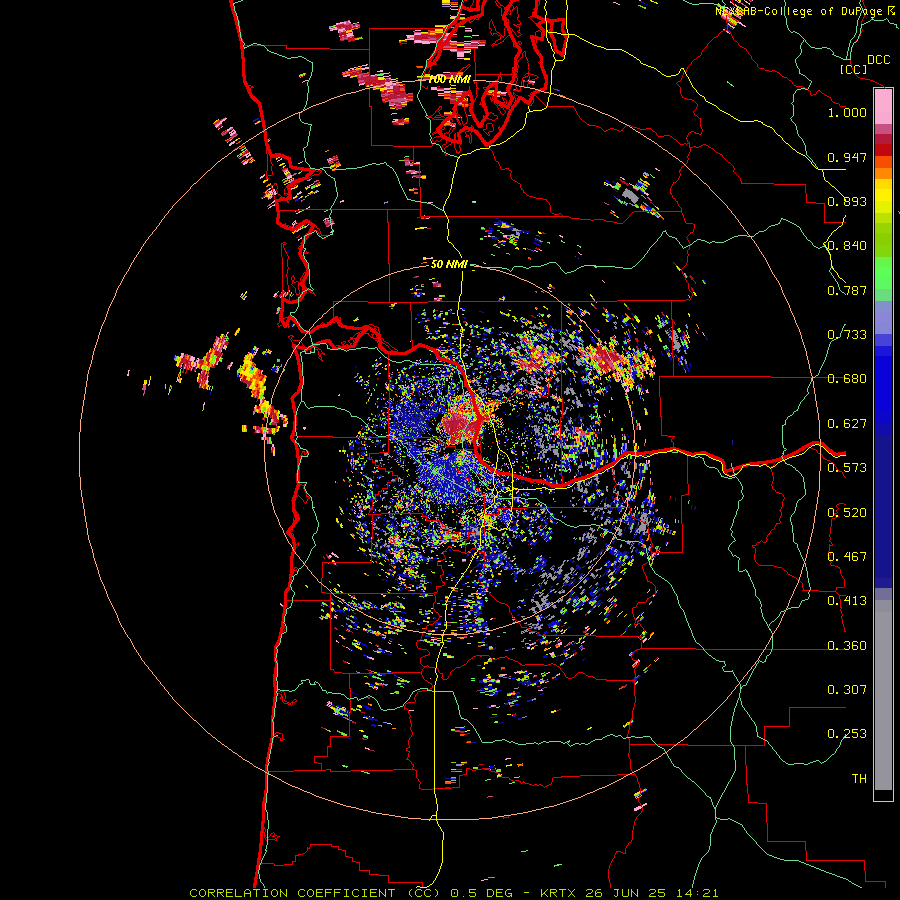Image resolution: width=900 pixels, height=900 pixels.
Task: Pick the black bottom segment of the color scale
Action: (x=883, y=794)
